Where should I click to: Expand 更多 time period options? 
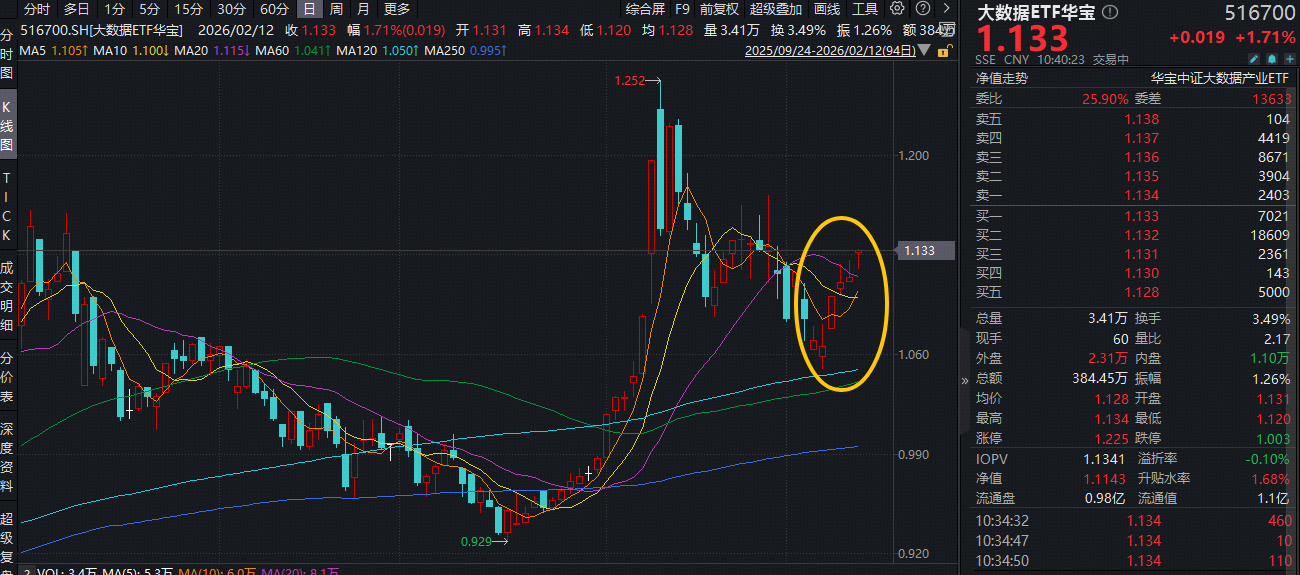pos(396,9)
